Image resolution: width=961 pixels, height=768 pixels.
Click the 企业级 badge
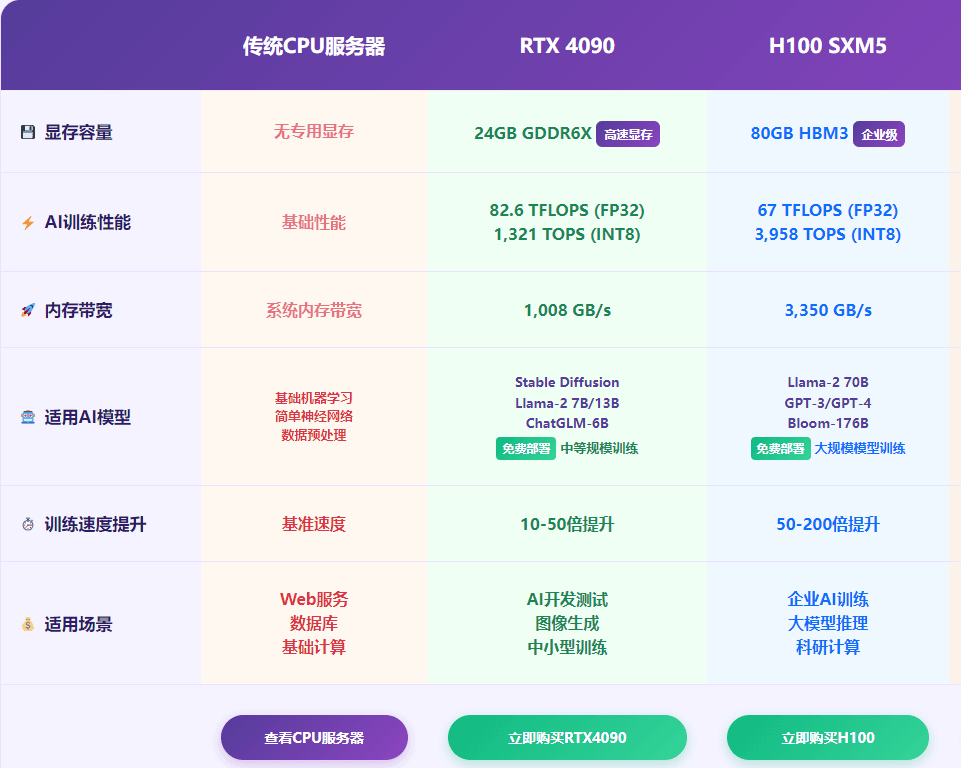(x=879, y=134)
